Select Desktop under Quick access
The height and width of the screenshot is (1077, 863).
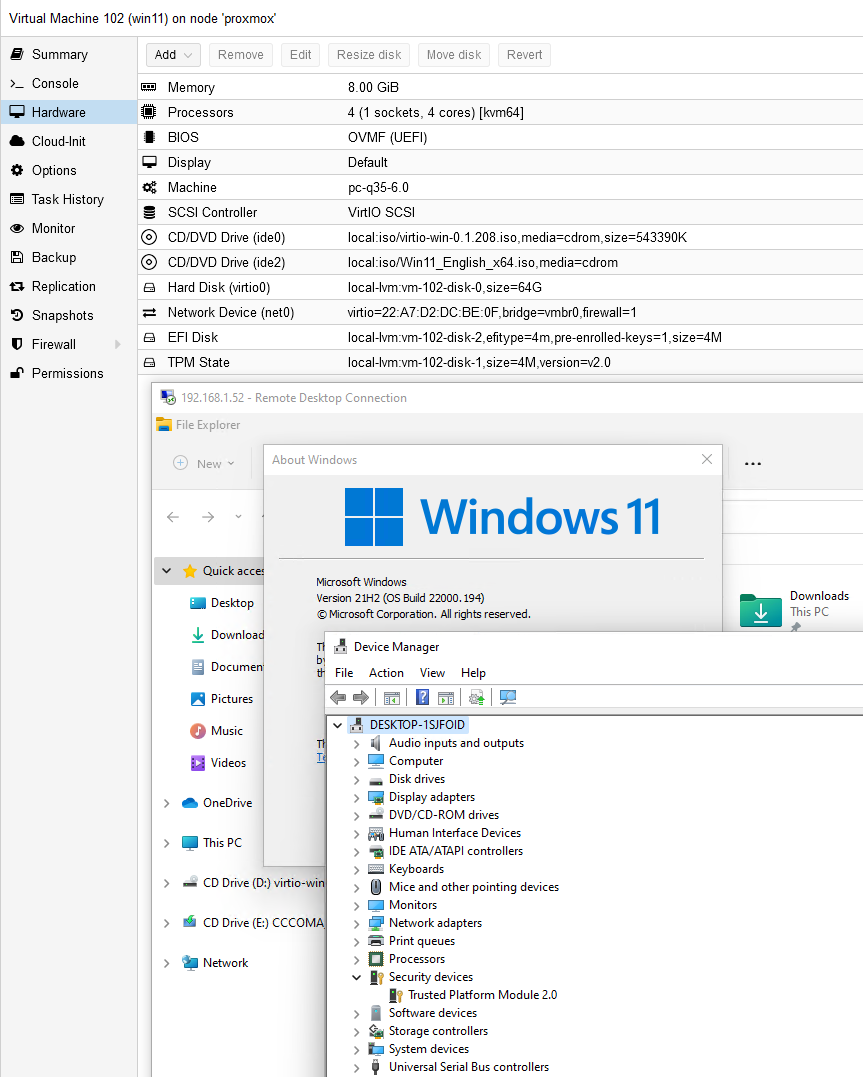pos(221,603)
